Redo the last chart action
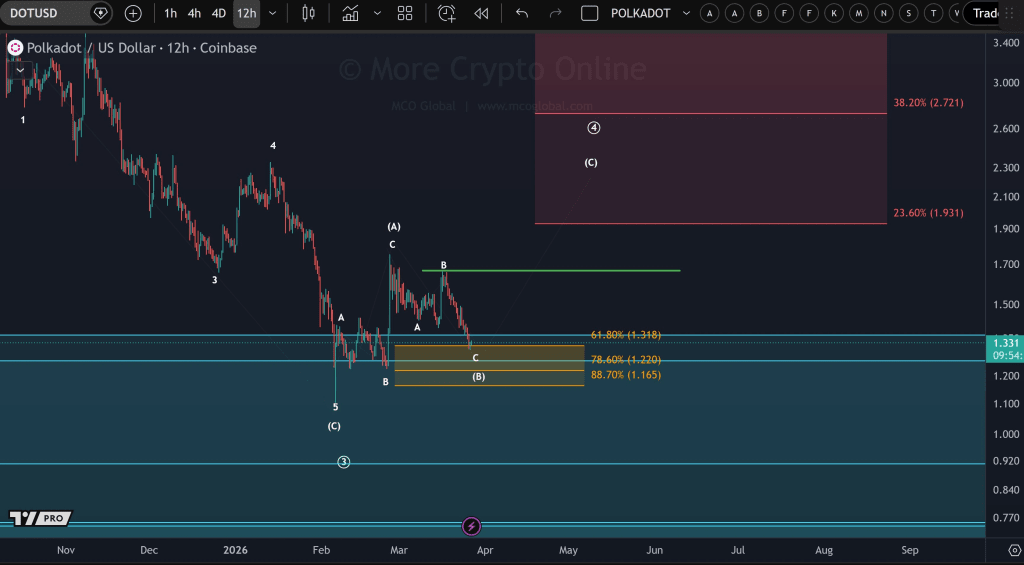1024x565 pixels. (555, 13)
